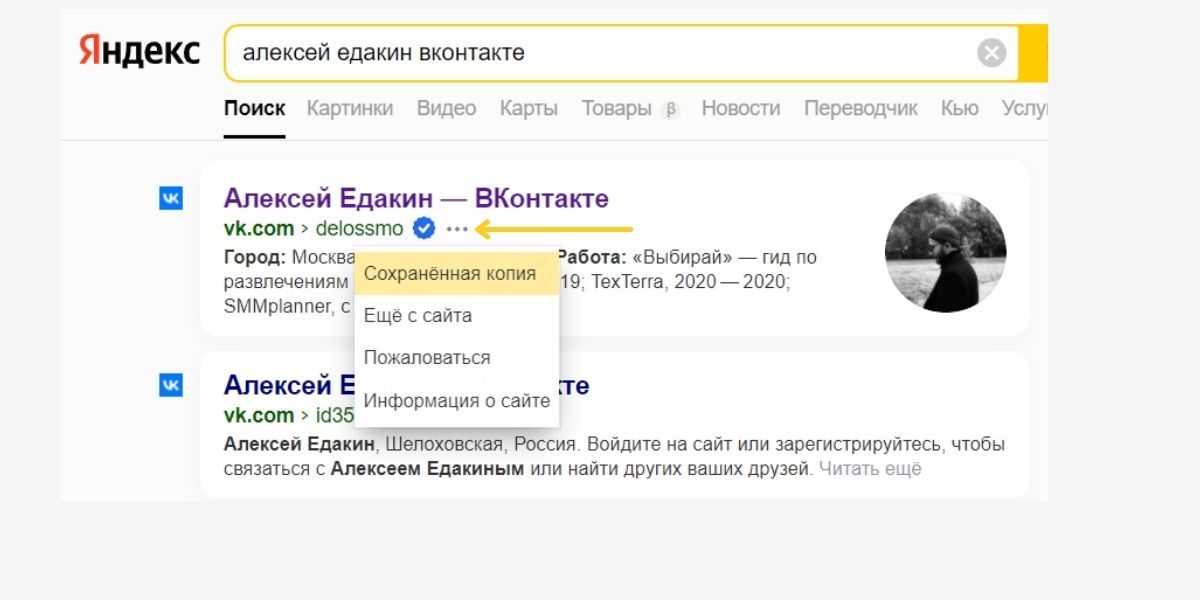Open three-dots menu next to delossmo

457,229
